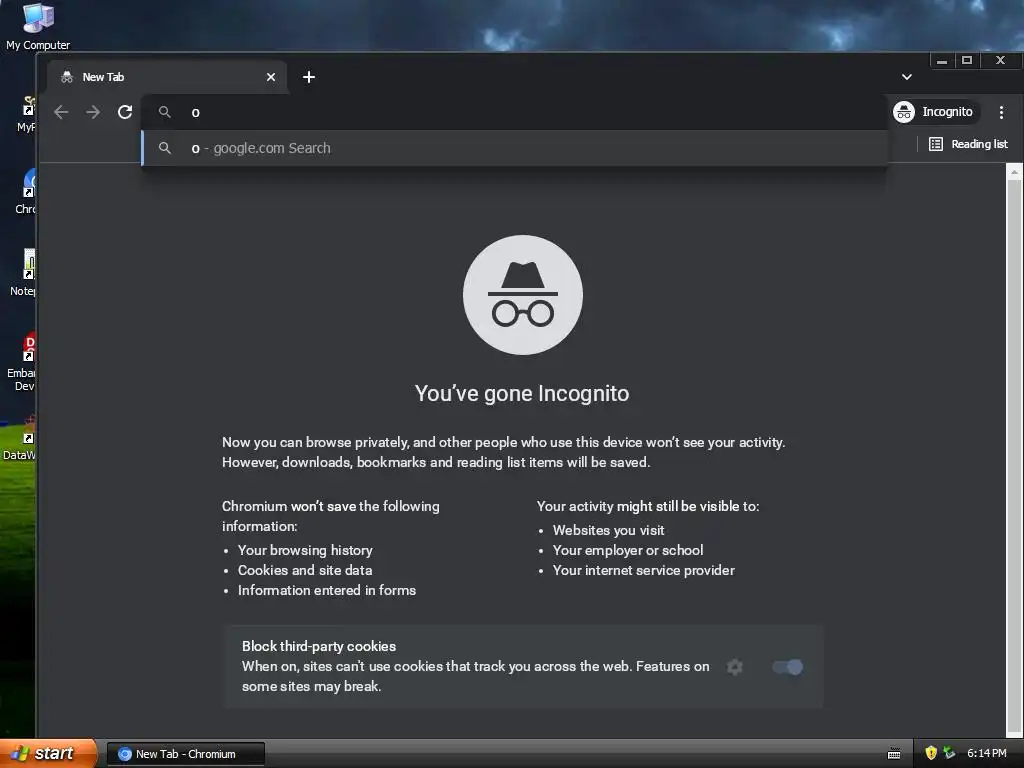Focus the address bar containing 'o'
The height and width of the screenshot is (768, 1024).
[514, 112]
